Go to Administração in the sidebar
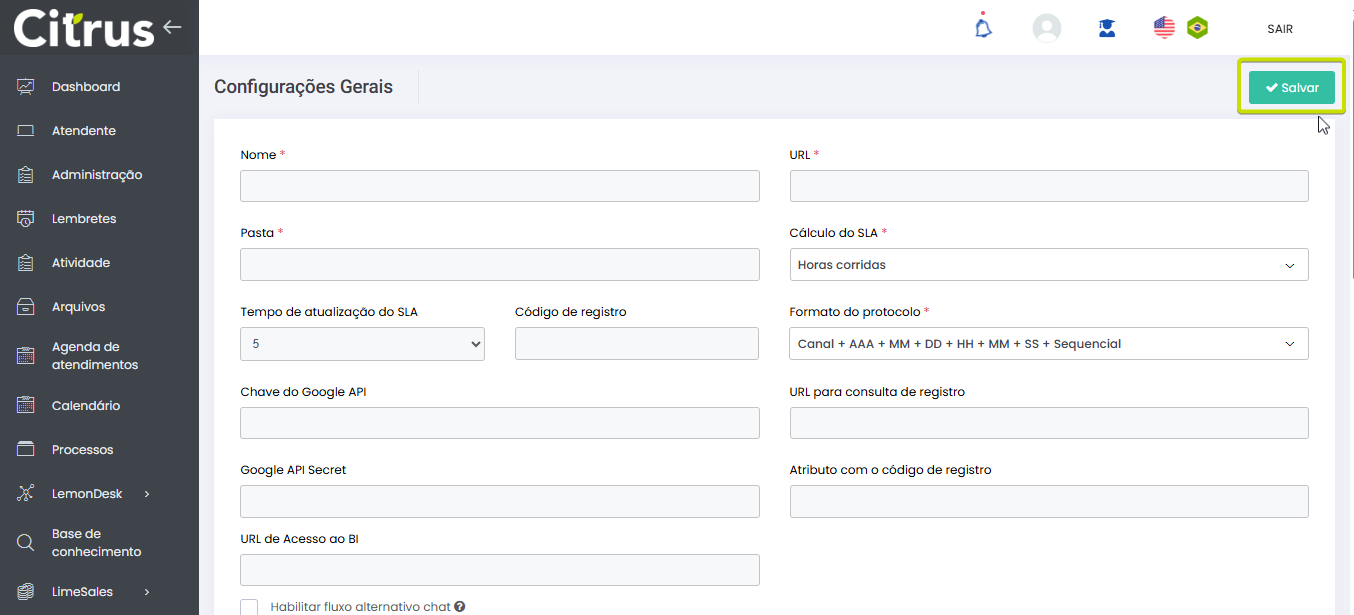 96,175
